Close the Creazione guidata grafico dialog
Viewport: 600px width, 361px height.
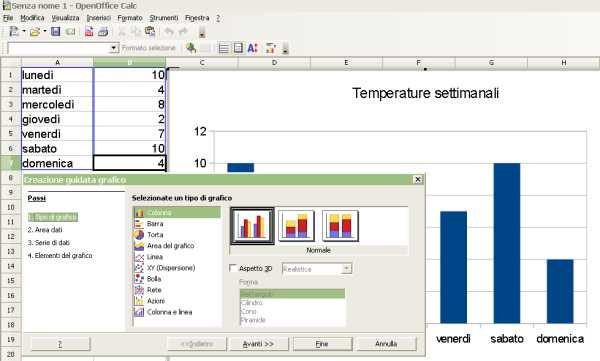(x=418, y=179)
